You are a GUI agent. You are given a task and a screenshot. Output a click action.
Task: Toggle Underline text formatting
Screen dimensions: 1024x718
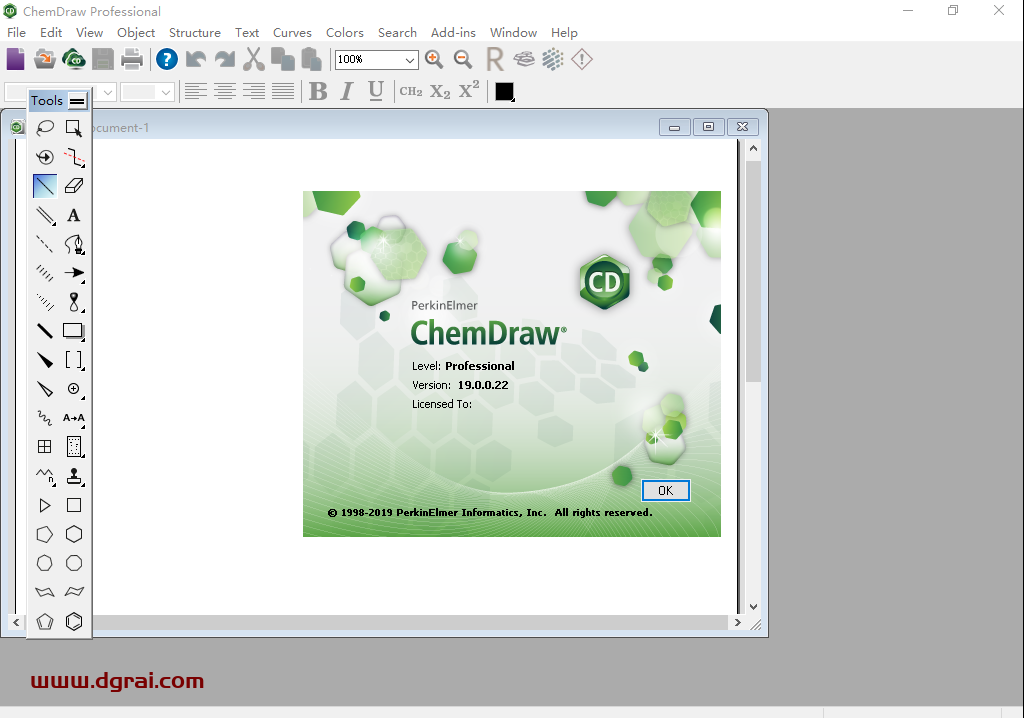[376, 91]
